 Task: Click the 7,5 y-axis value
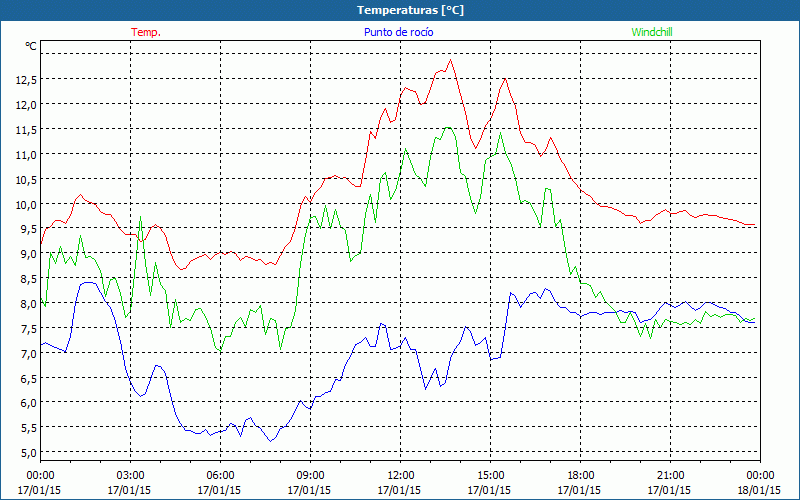pyautogui.click(x=28, y=328)
